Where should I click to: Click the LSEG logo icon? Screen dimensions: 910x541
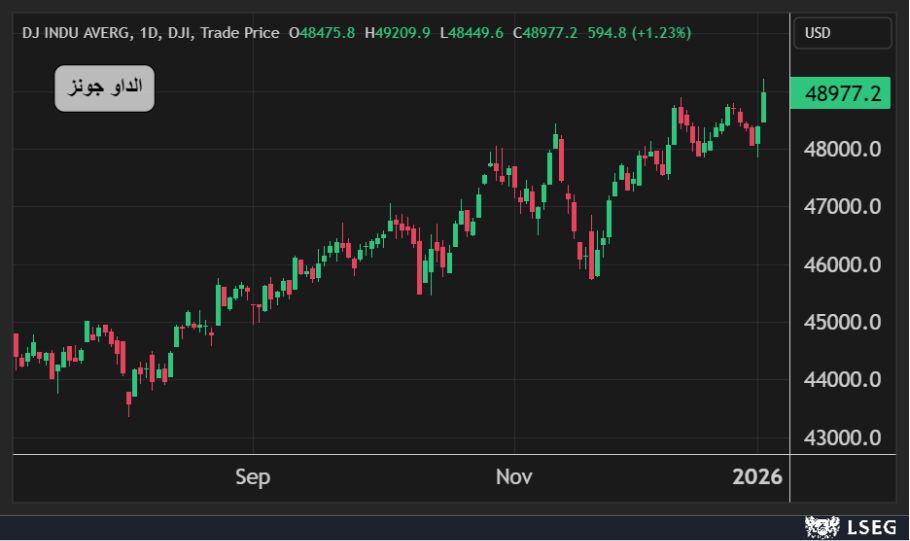coord(822,527)
